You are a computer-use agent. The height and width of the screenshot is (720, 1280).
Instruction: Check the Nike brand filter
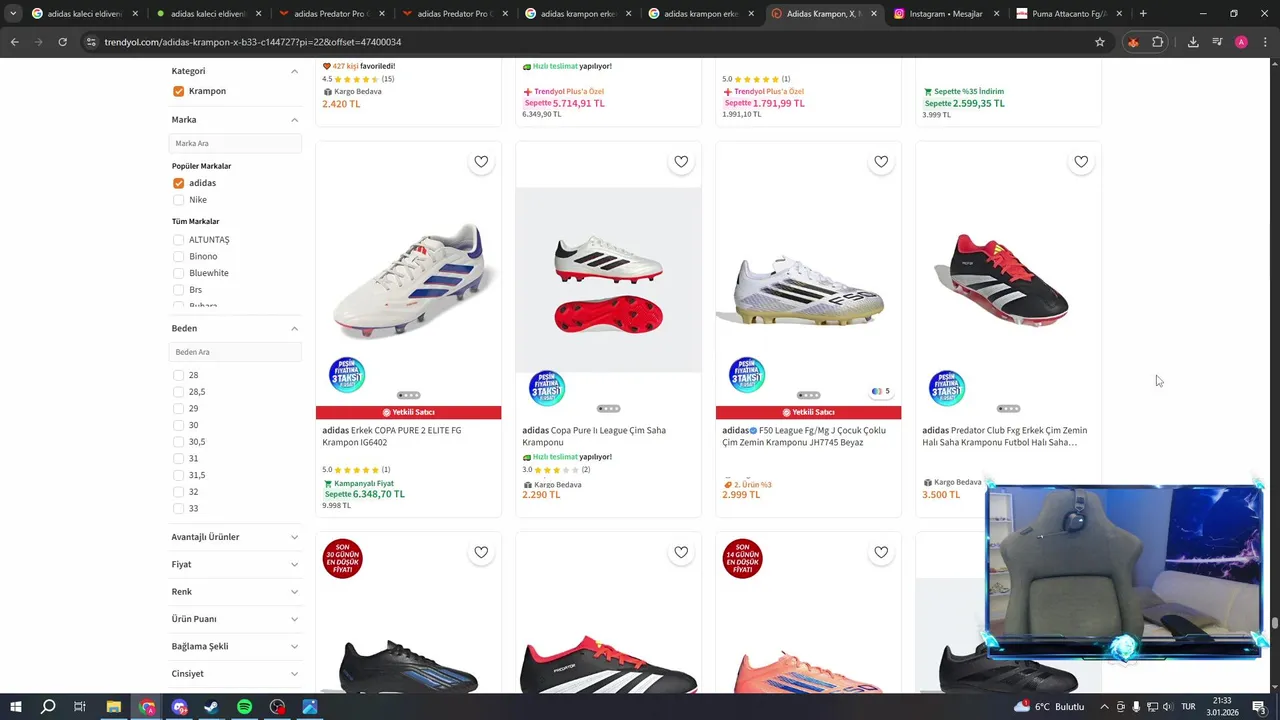[178, 200]
